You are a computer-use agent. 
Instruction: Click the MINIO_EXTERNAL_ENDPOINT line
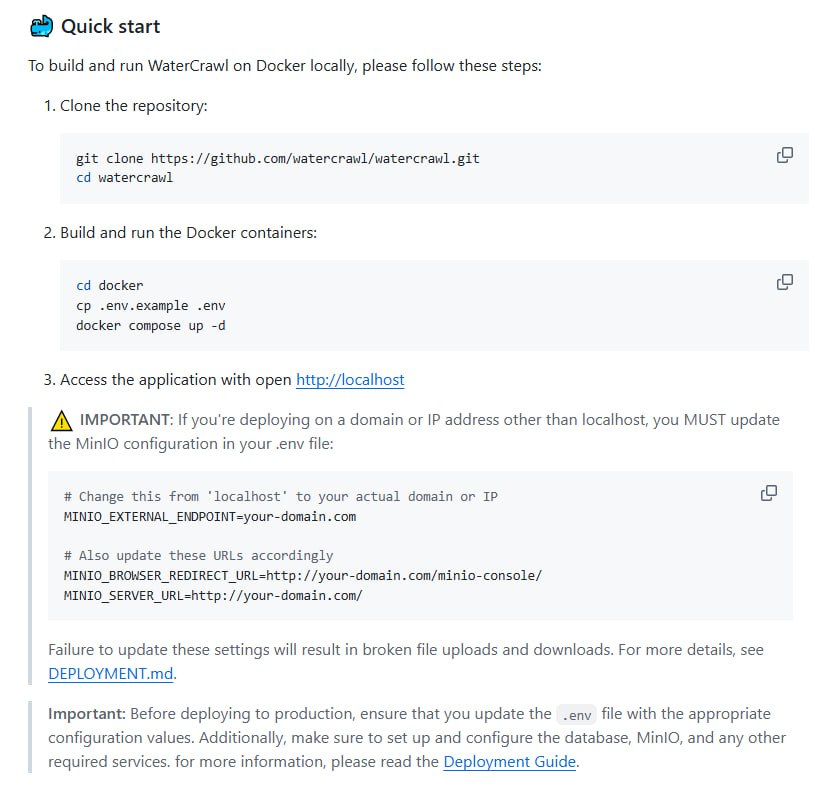click(x=210, y=517)
